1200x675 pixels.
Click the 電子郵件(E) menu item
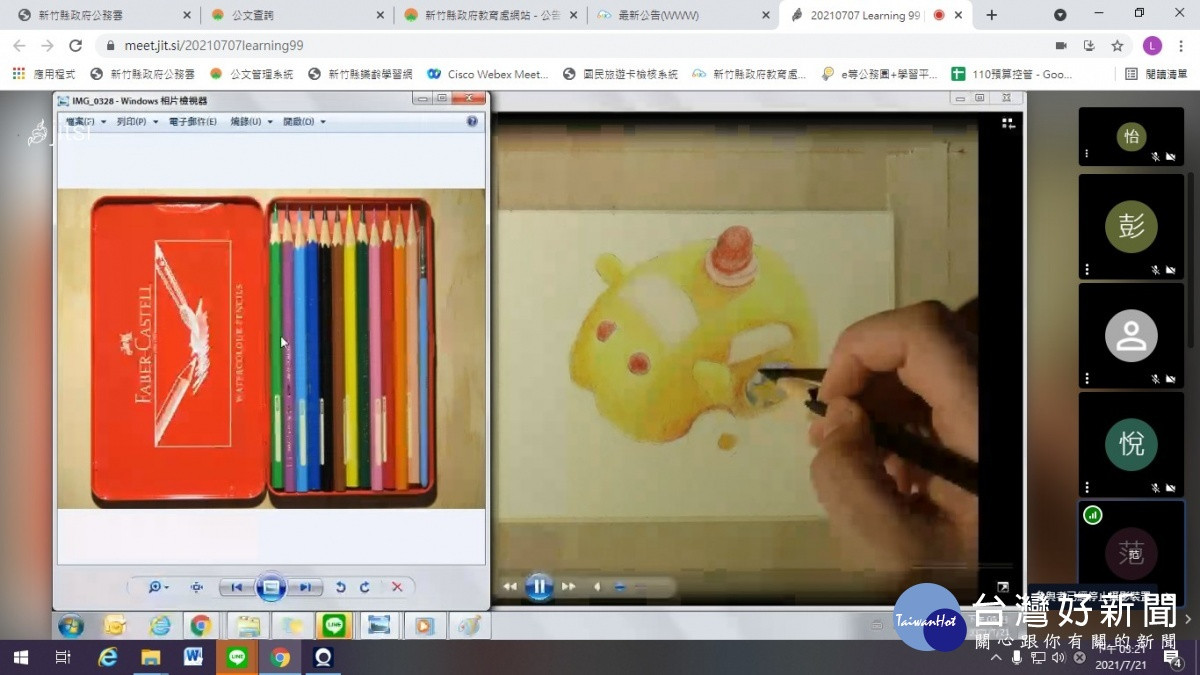point(193,121)
